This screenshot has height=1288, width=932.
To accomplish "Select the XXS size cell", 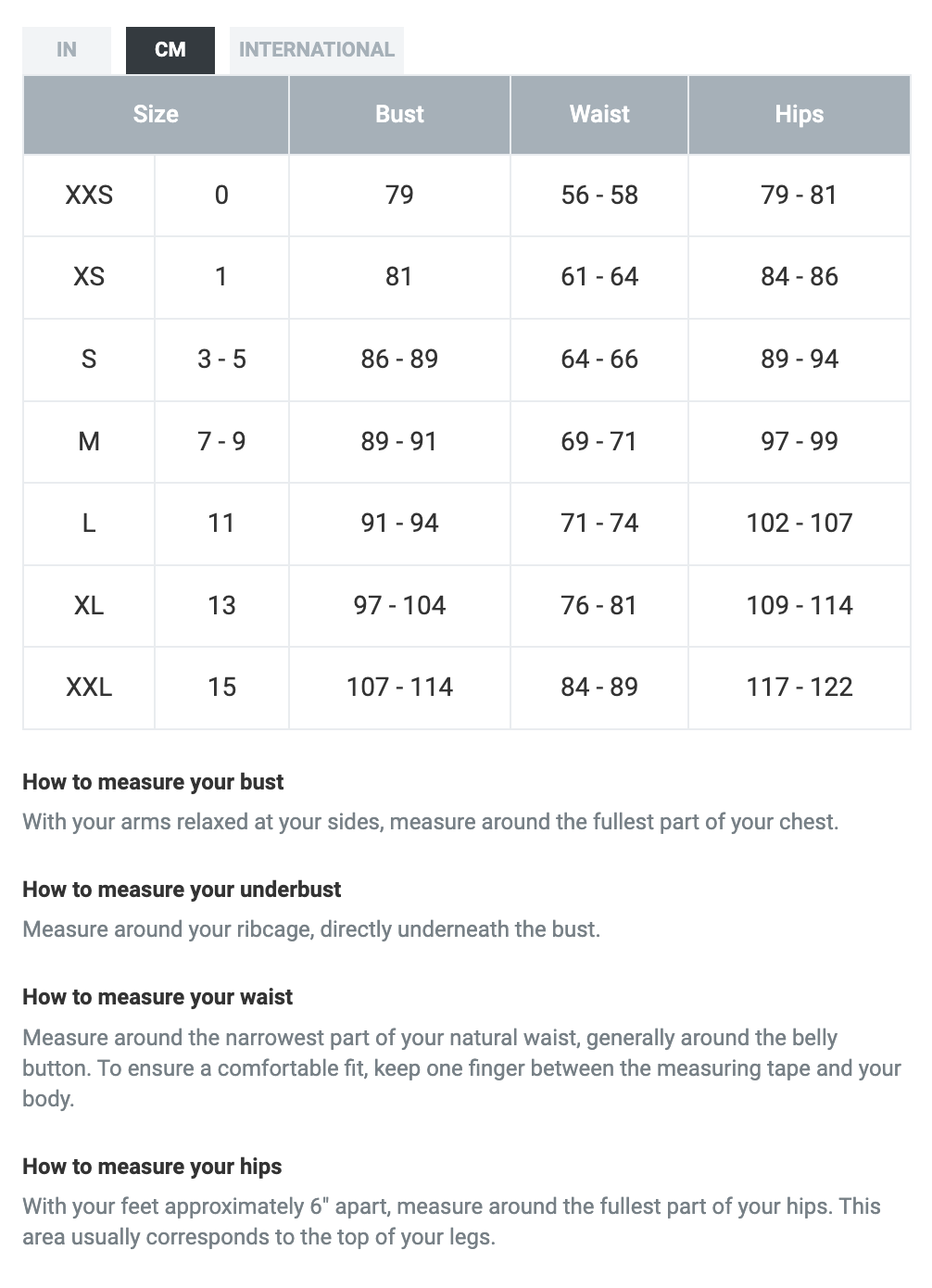I will [x=89, y=196].
